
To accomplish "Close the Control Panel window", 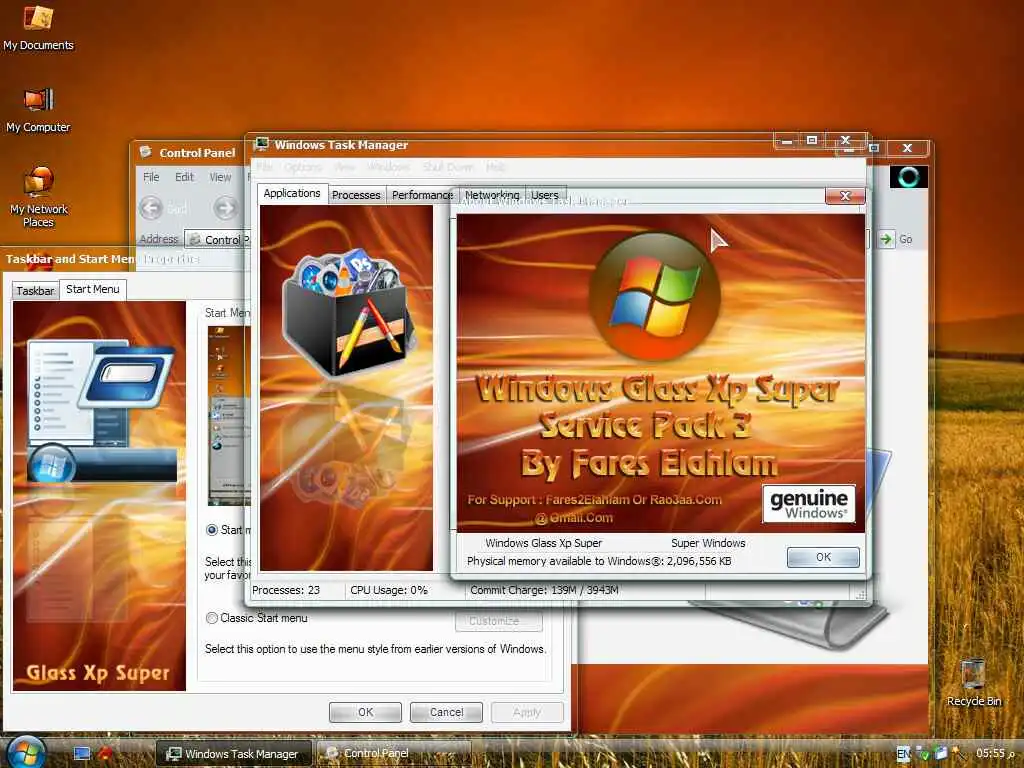I will (x=906, y=148).
